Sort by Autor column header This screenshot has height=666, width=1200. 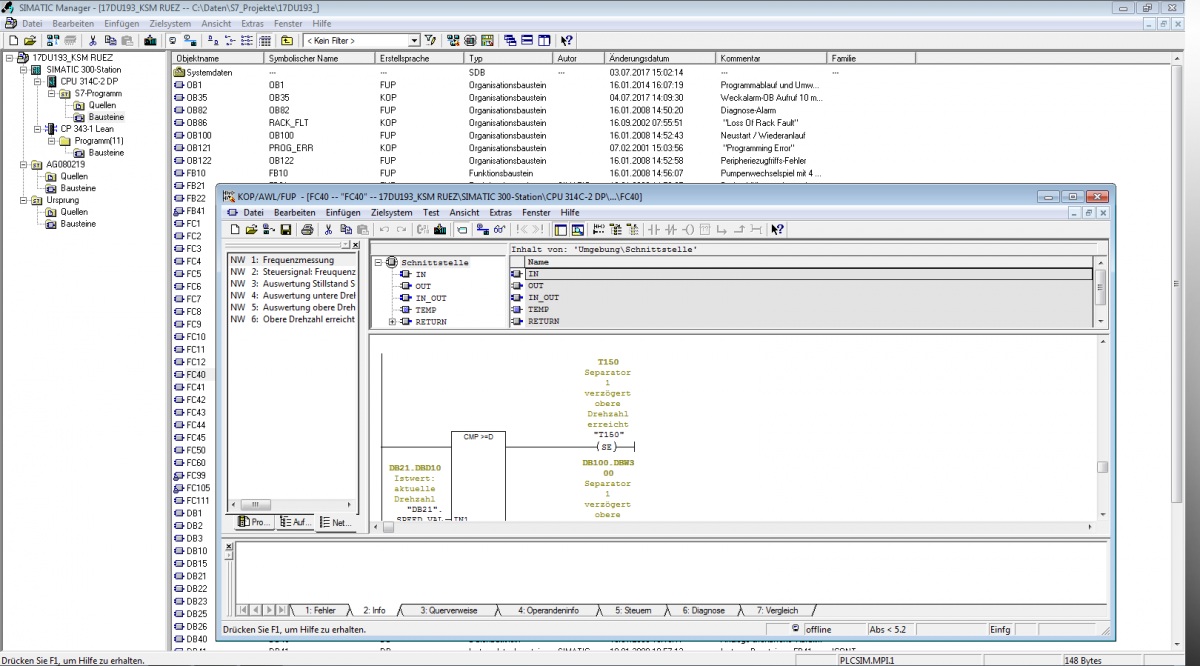[x=580, y=59]
